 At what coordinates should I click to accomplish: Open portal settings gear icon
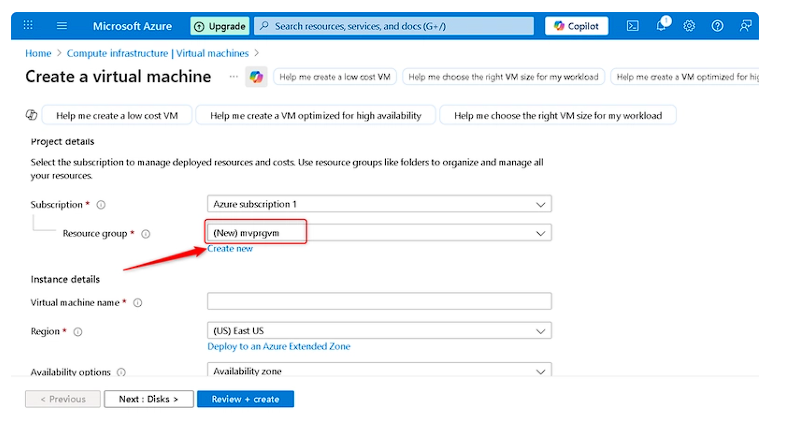[689, 26]
